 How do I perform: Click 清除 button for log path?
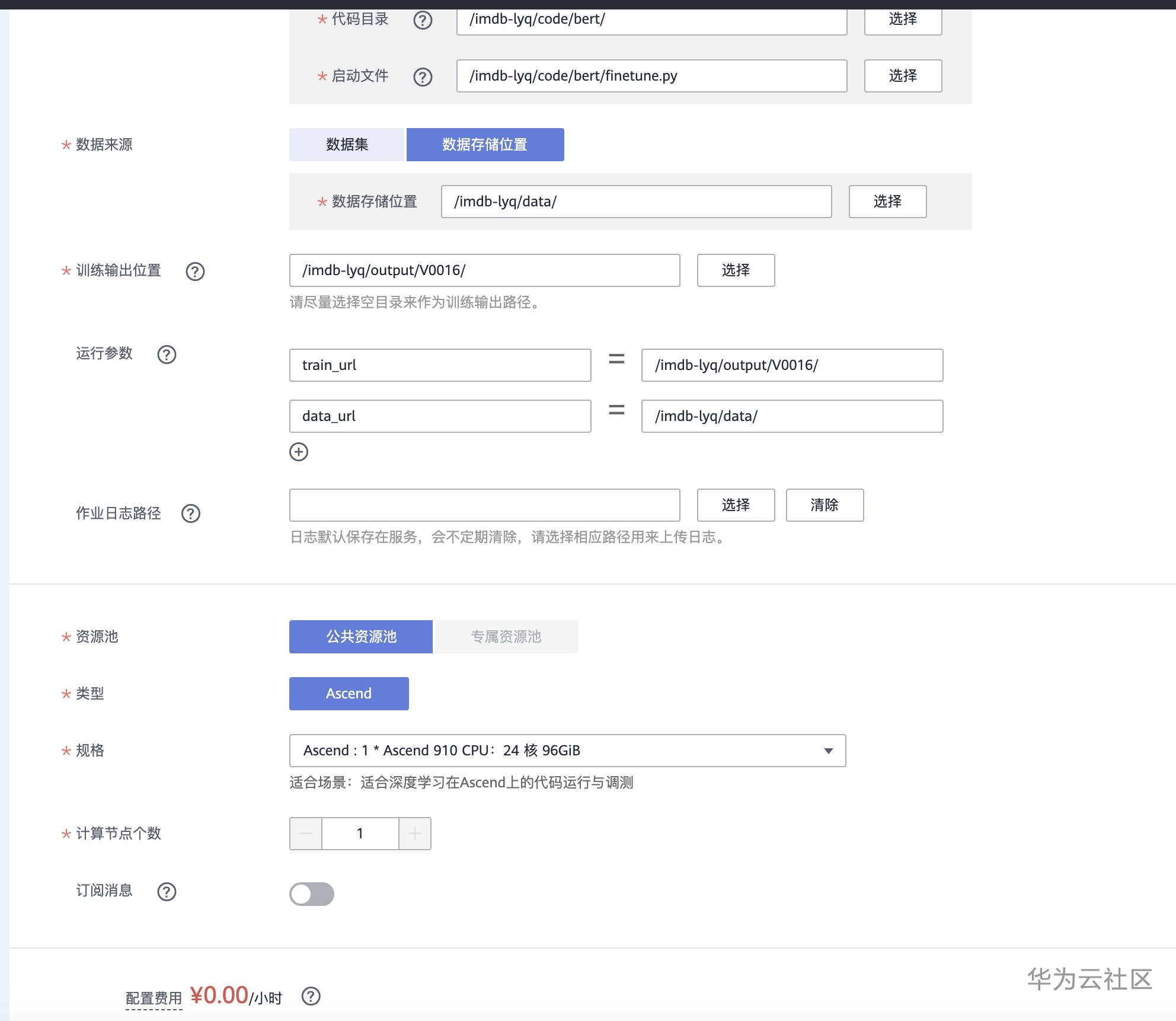coord(825,505)
